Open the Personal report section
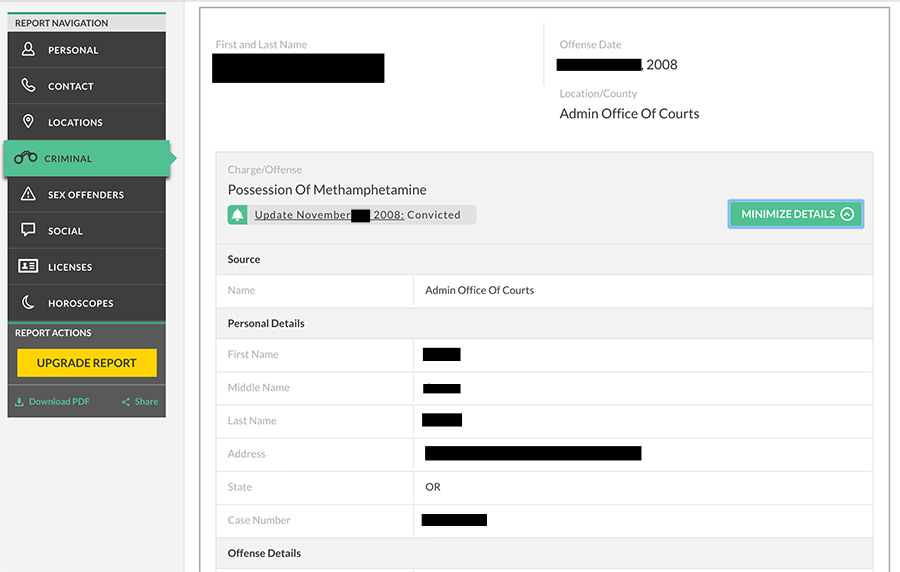Screen dimensions: 900x572 point(87,50)
